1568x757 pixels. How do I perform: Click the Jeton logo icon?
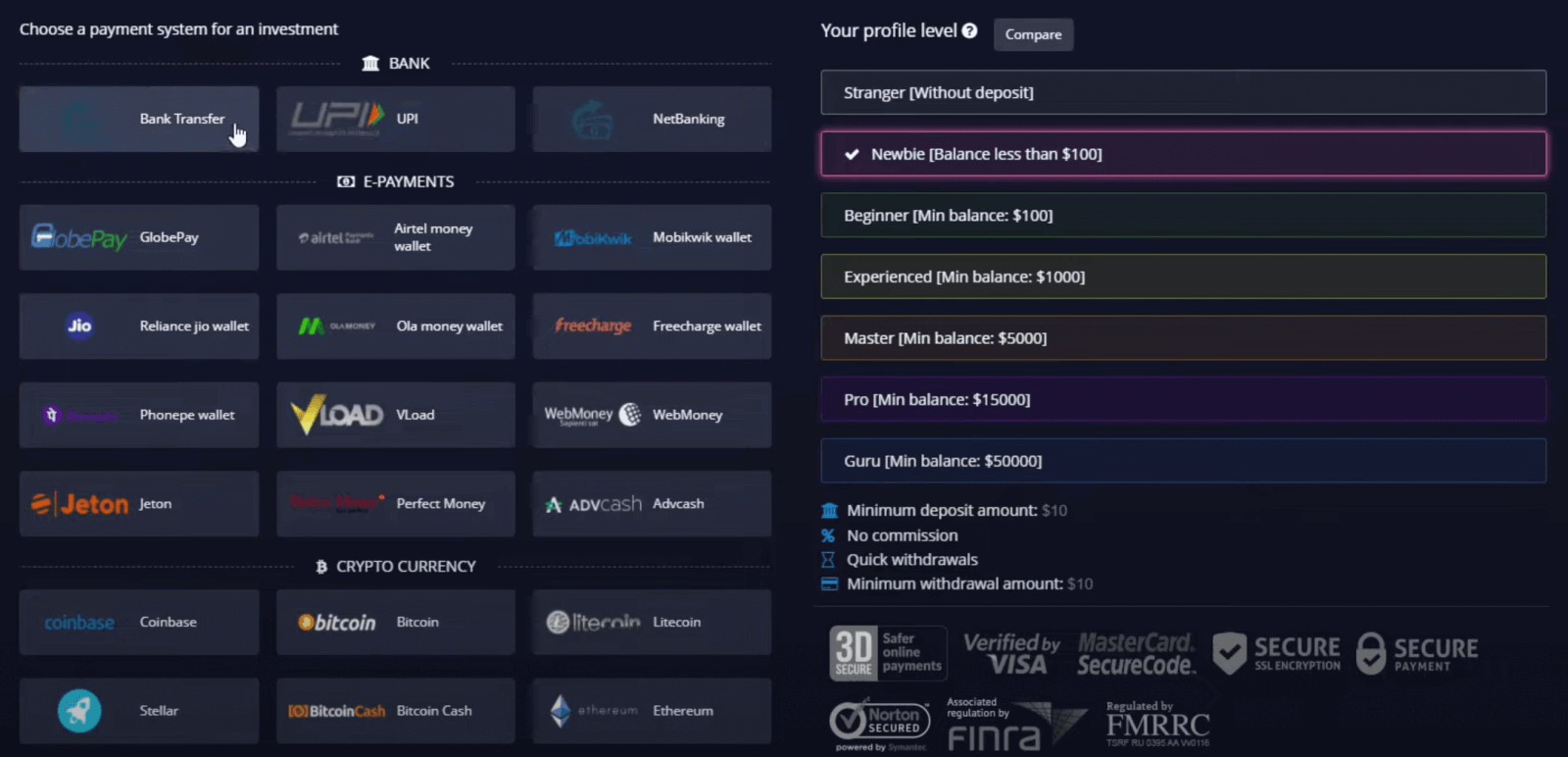point(79,504)
